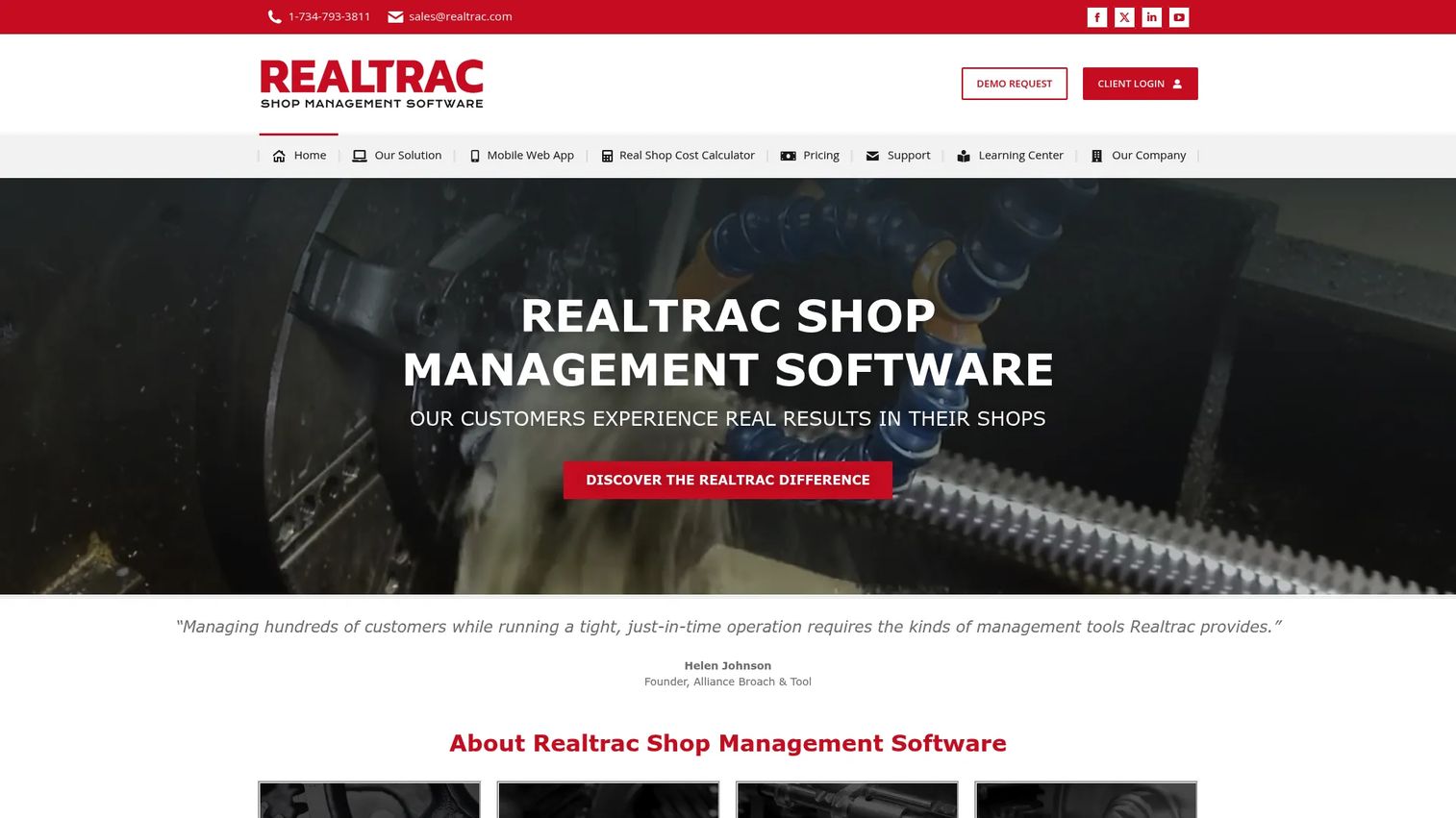This screenshot has height=818, width=1456.
Task: Click Discover the Realtrac Difference button
Action: (x=728, y=480)
